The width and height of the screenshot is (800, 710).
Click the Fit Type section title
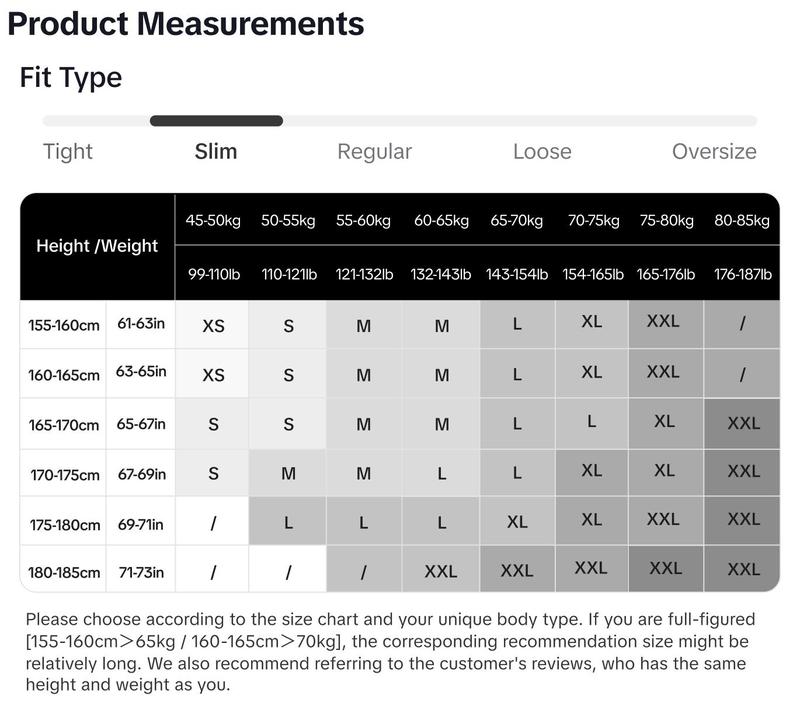(71, 78)
